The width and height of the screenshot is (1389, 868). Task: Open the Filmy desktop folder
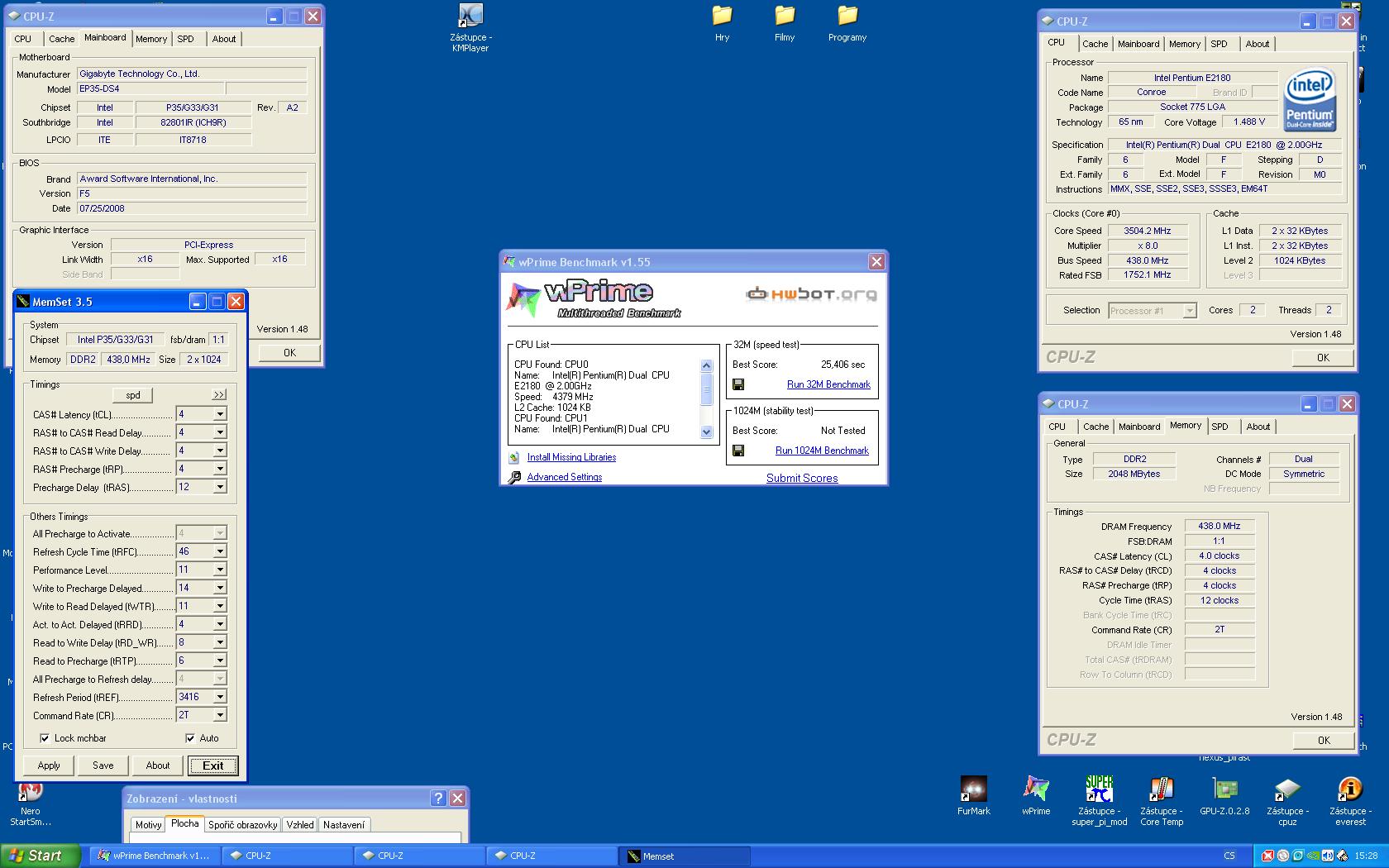click(x=785, y=16)
